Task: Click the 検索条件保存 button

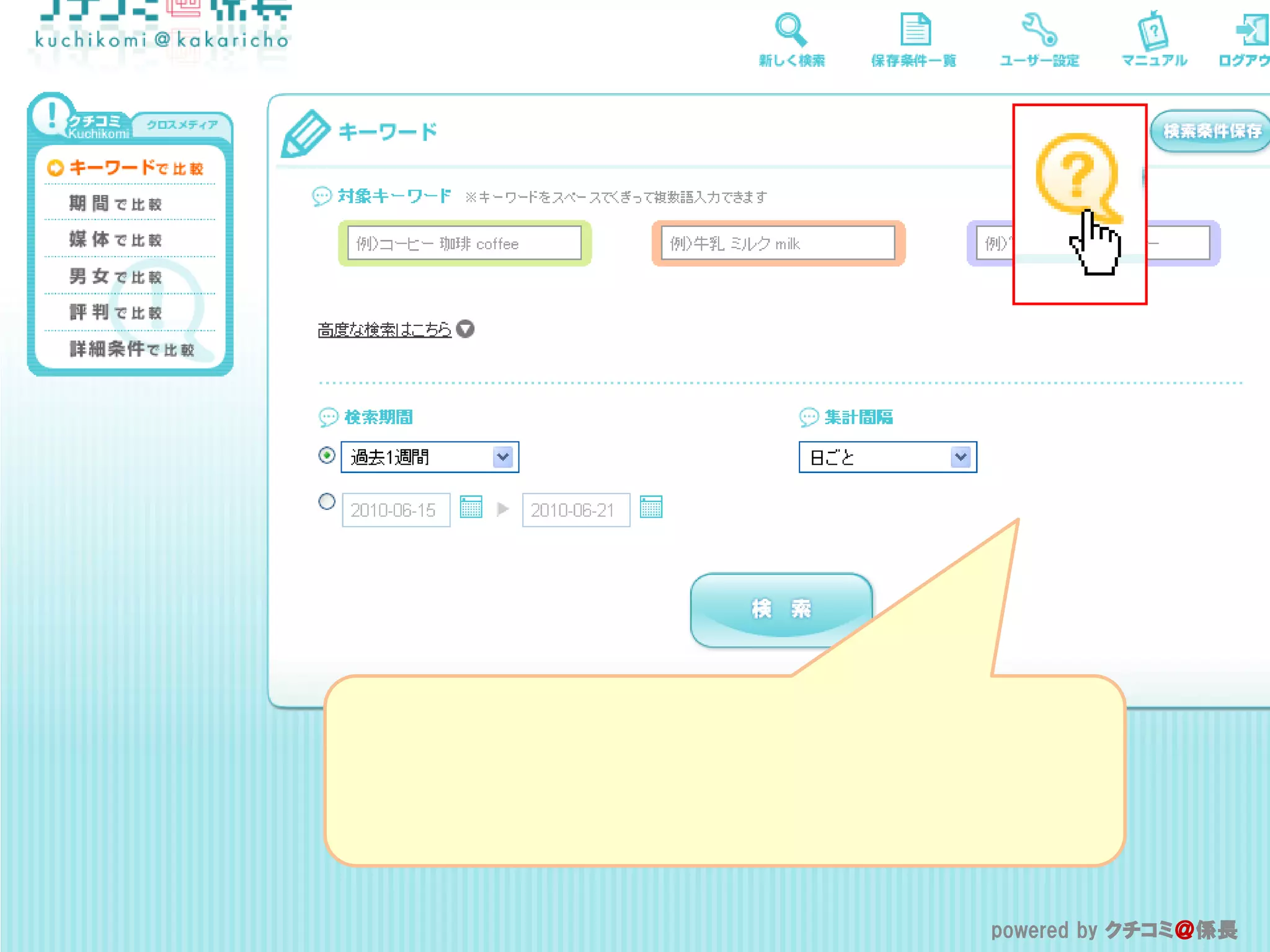Action: coord(1211,131)
